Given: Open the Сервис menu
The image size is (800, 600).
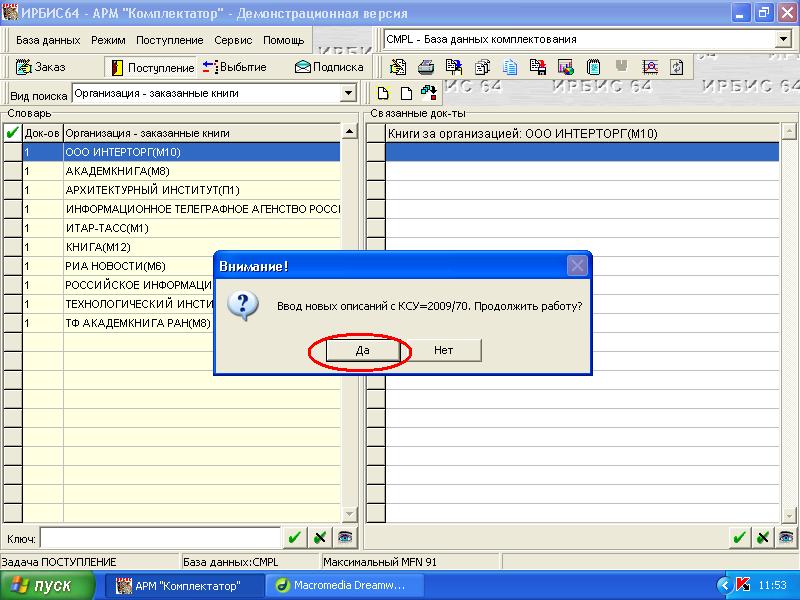Looking at the screenshot, I should click(233, 40).
